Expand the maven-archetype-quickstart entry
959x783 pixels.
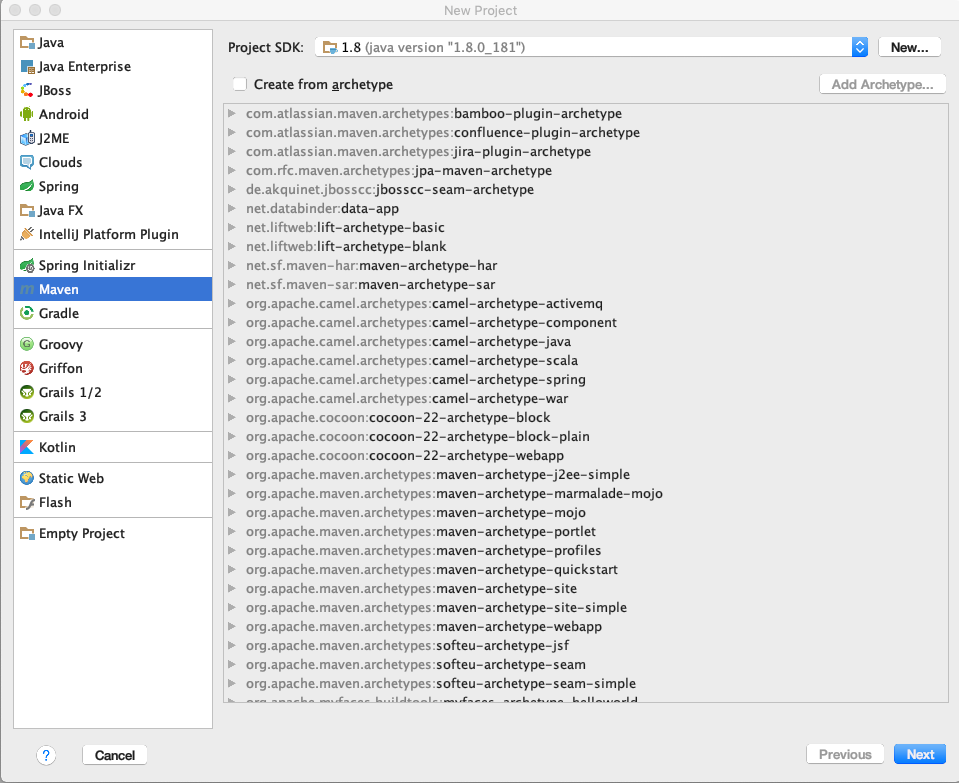point(232,570)
